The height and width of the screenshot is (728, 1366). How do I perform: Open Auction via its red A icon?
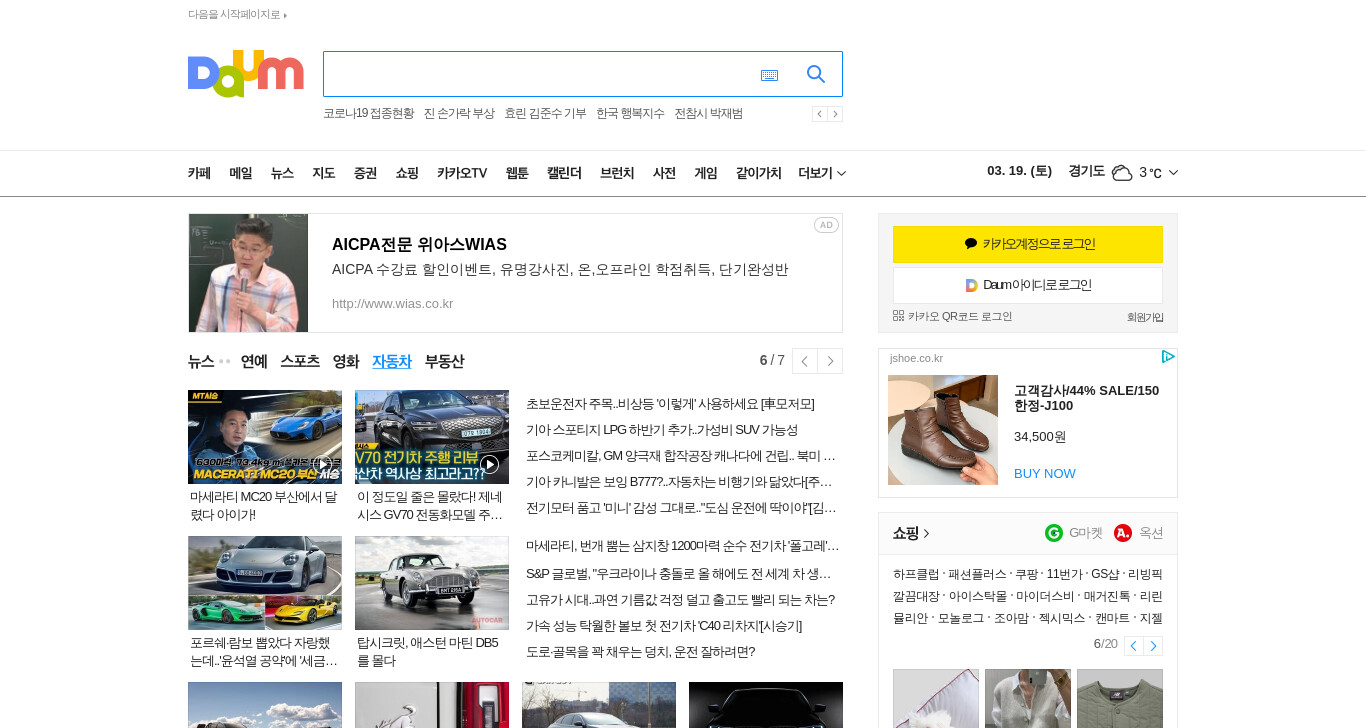pyautogui.click(x=1123, y=533)
